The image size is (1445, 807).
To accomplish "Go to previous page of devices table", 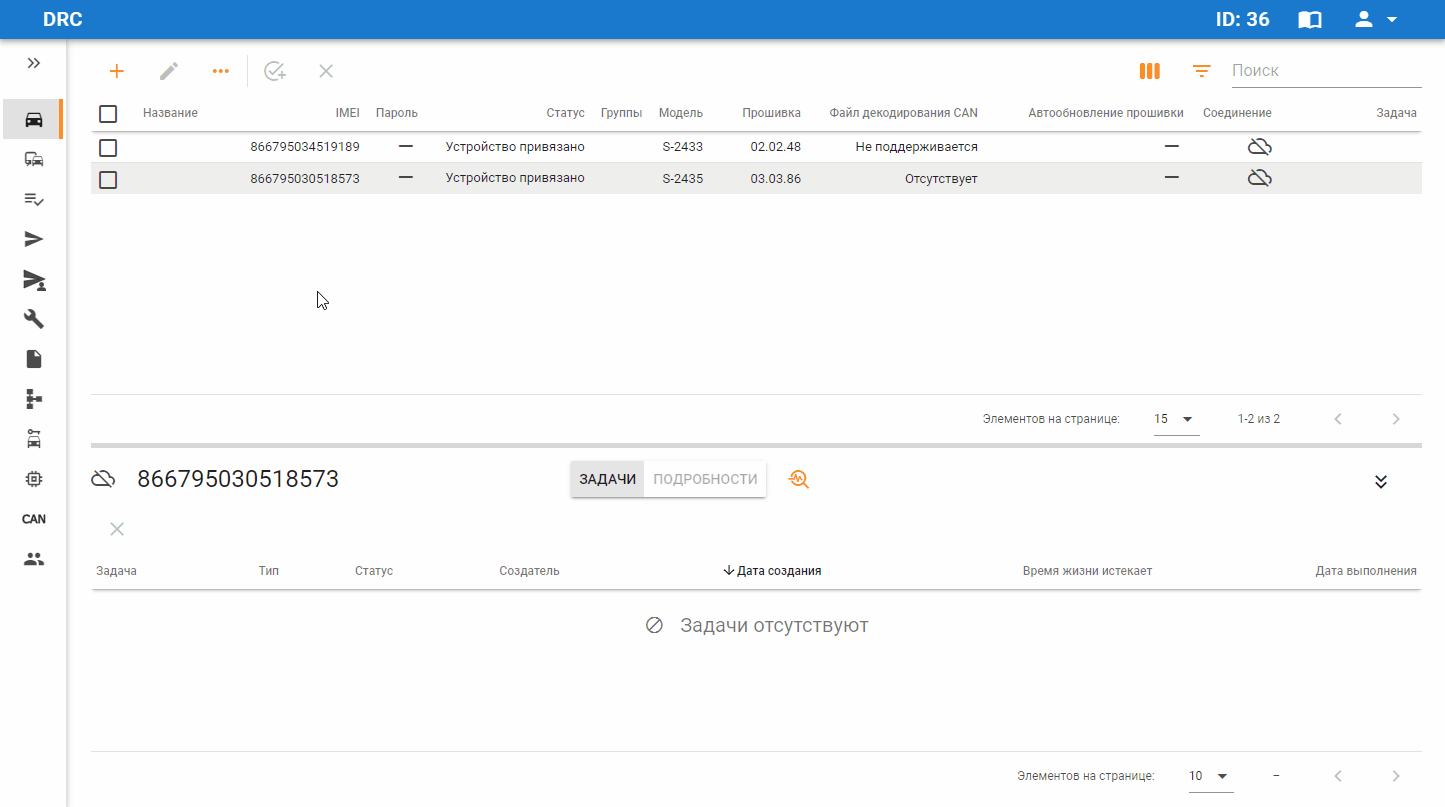I will [x=1338, y=419].
